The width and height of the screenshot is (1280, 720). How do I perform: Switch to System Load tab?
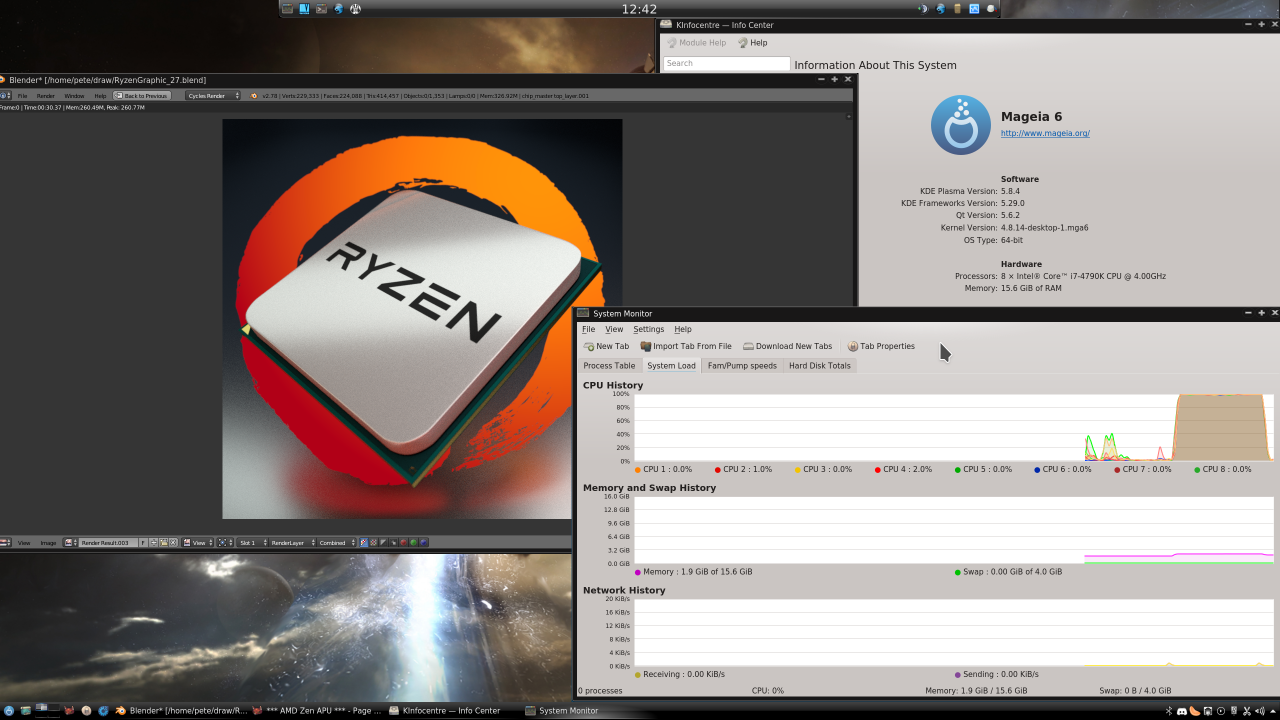pos(671,366)
